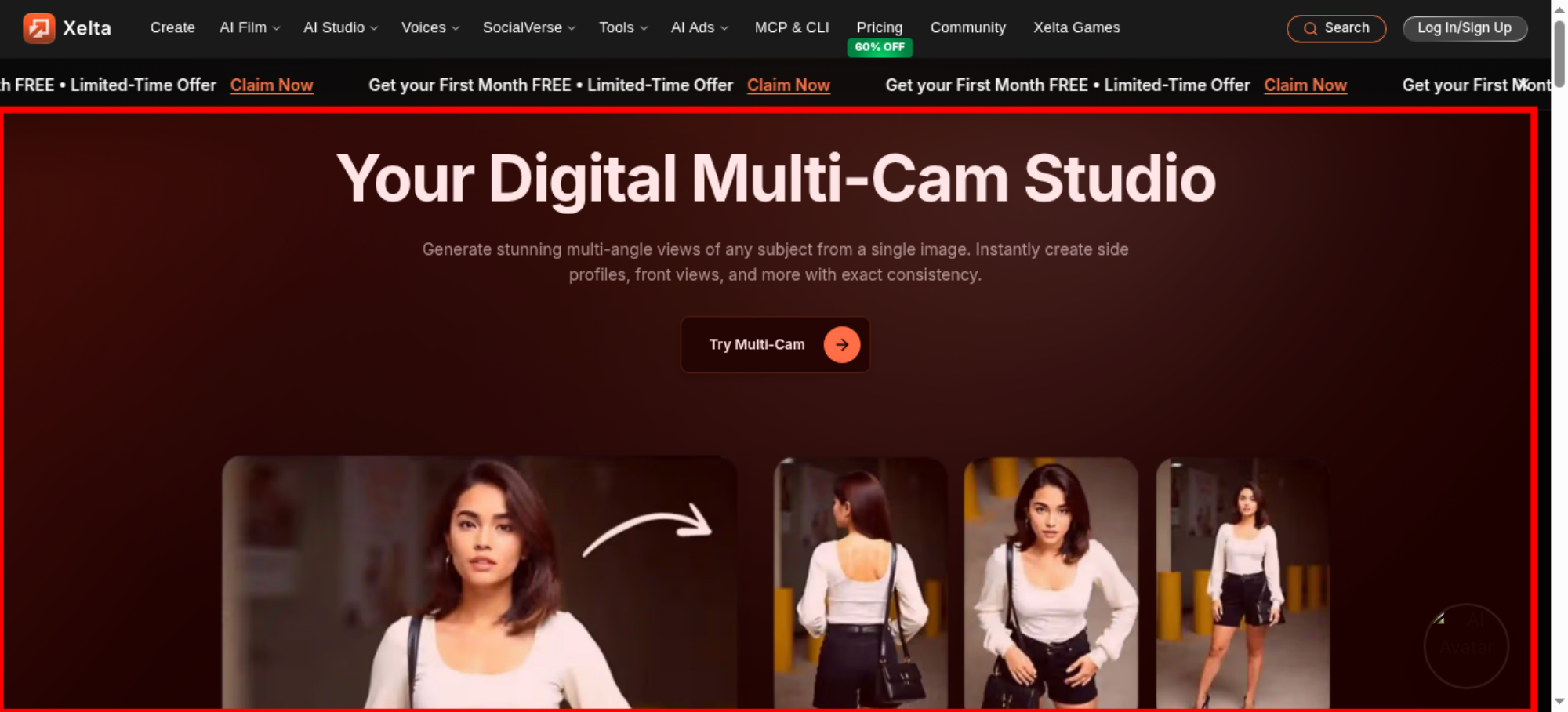
Task: Click the Try Multi-Cam button
Action: point(775,344)
